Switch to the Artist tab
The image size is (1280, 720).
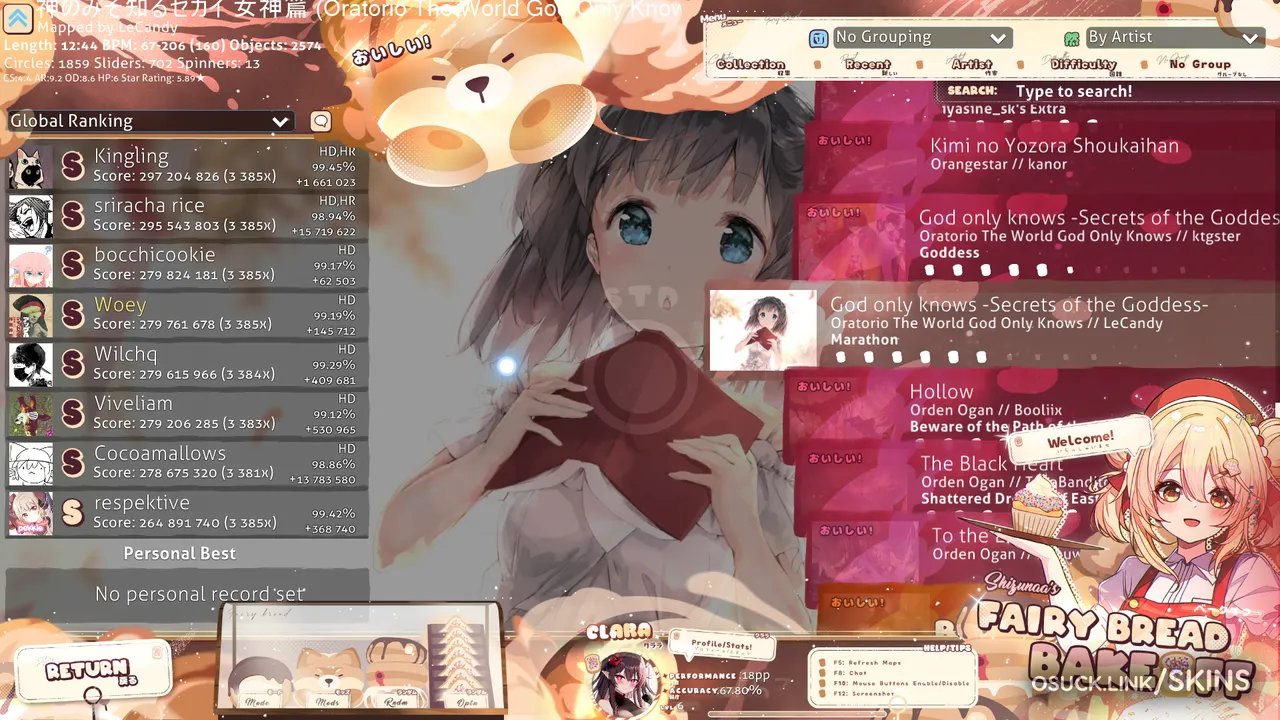(x=972, y=65)
